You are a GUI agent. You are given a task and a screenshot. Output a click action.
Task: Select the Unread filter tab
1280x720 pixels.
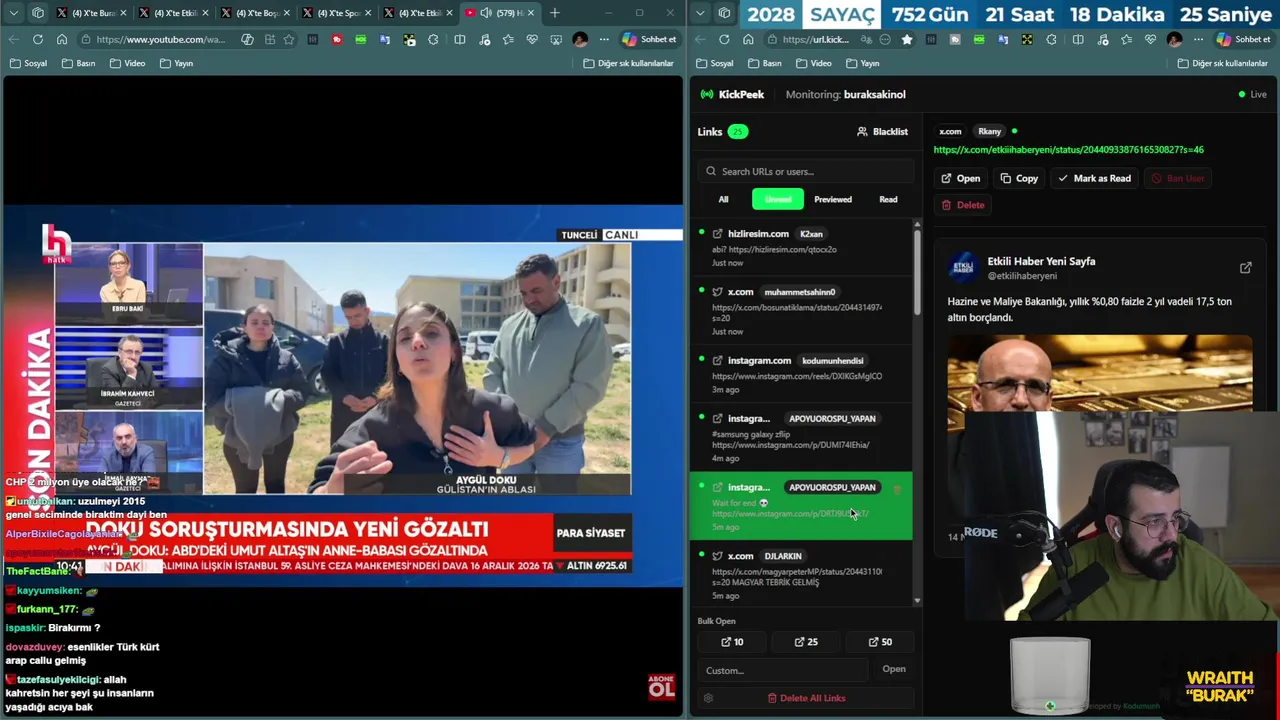click(778, 199)
